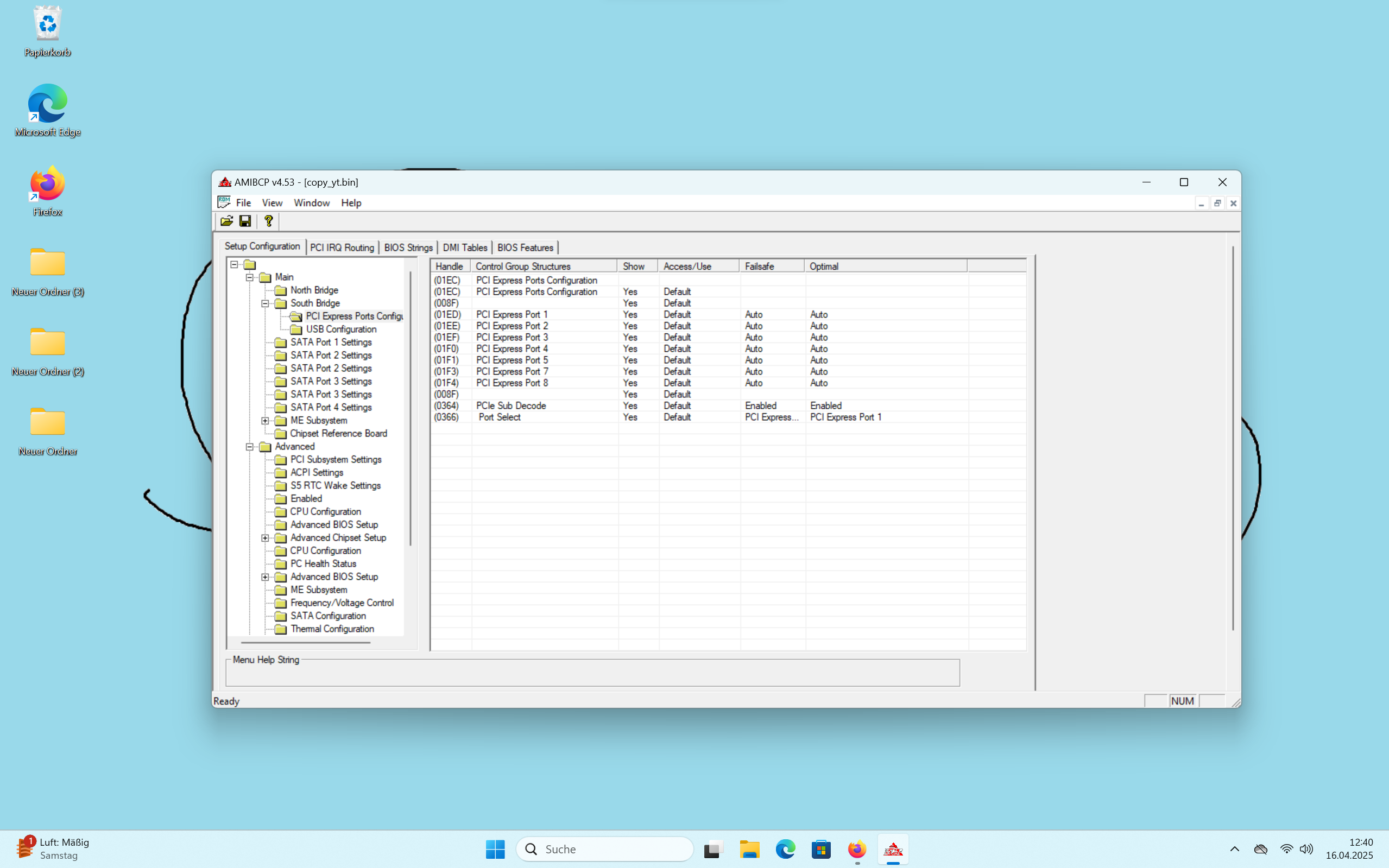
Task: Collapse the Advanced tree node
Action: click(x=250, y=447)
